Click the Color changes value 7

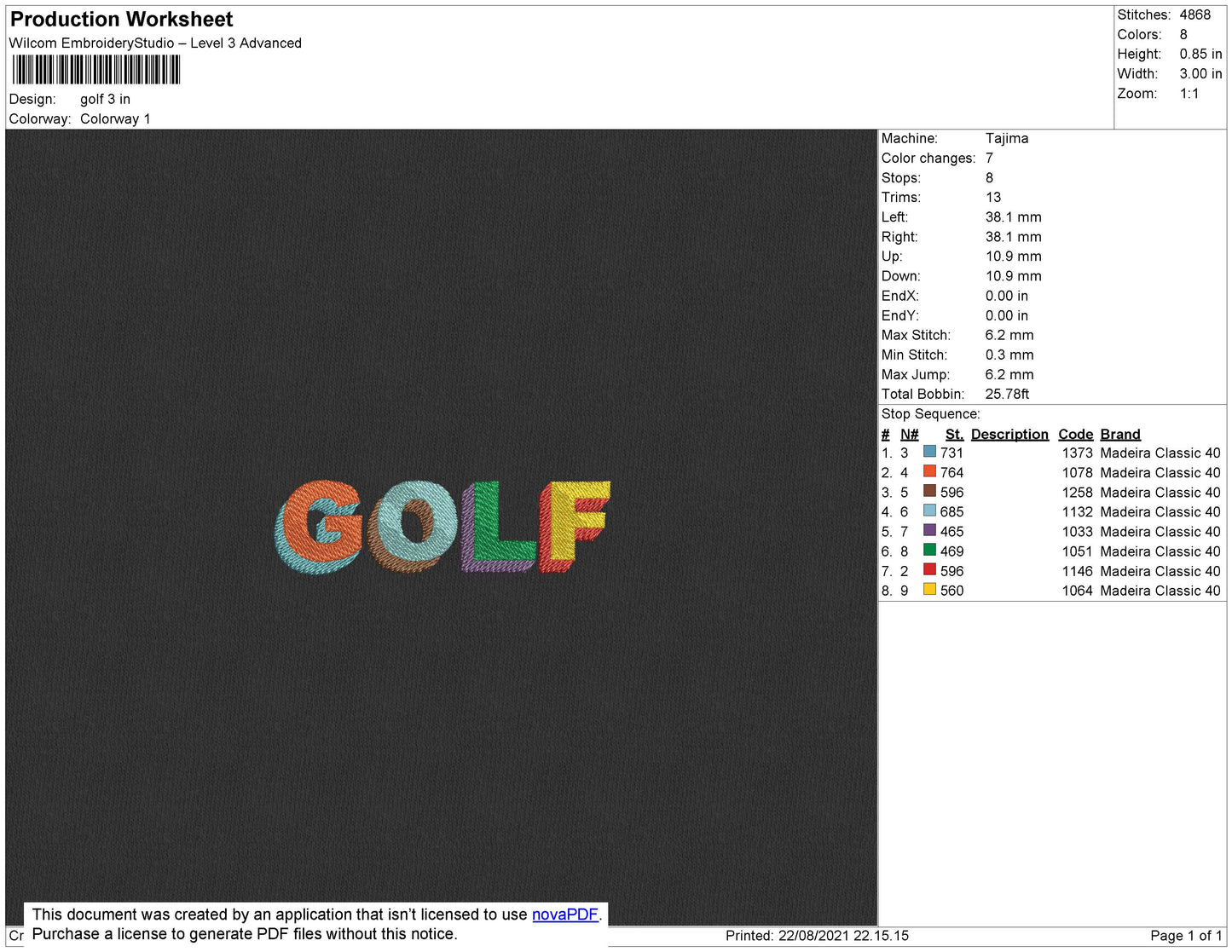989,158
